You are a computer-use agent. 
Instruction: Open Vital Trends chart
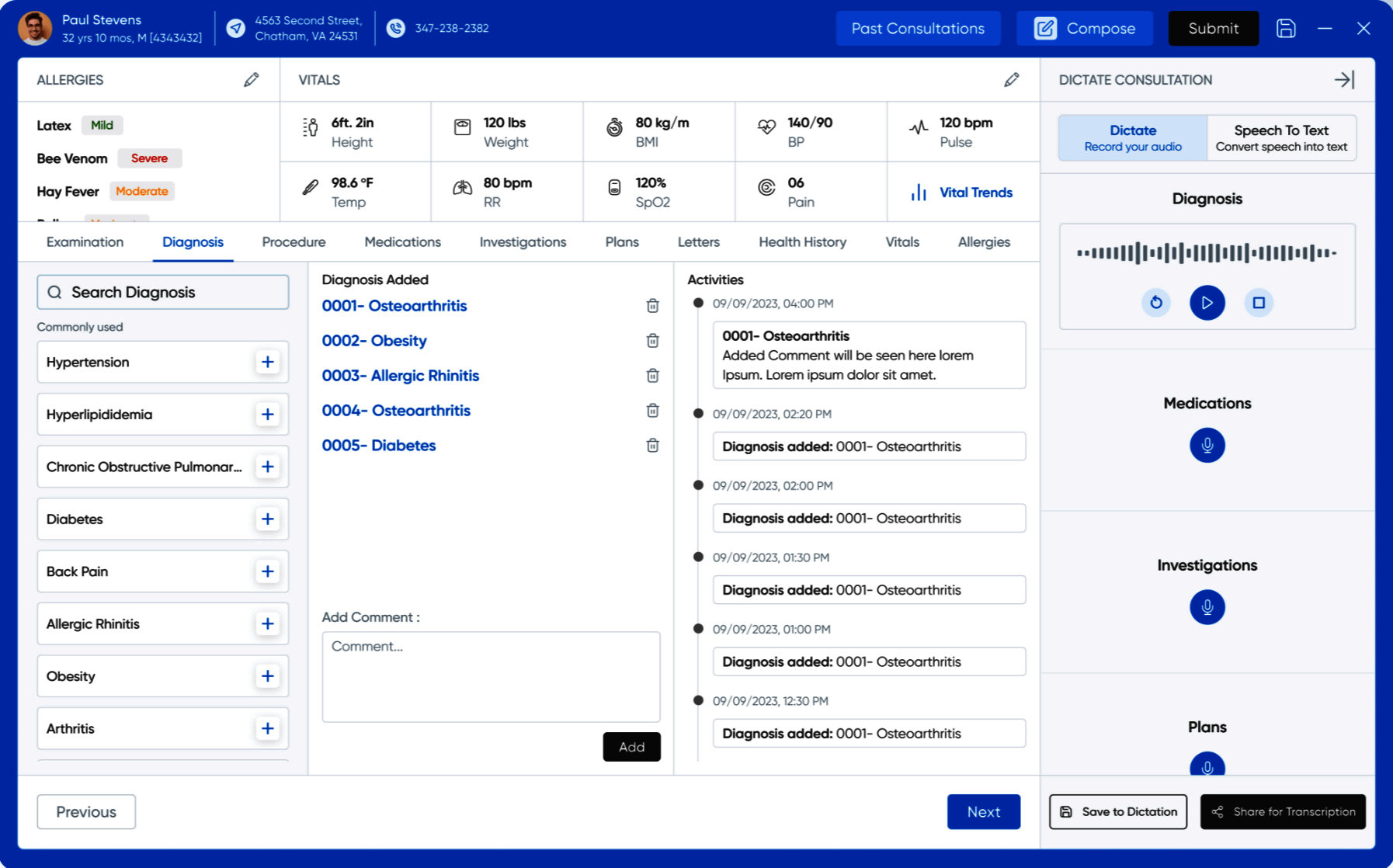point(963,193)
